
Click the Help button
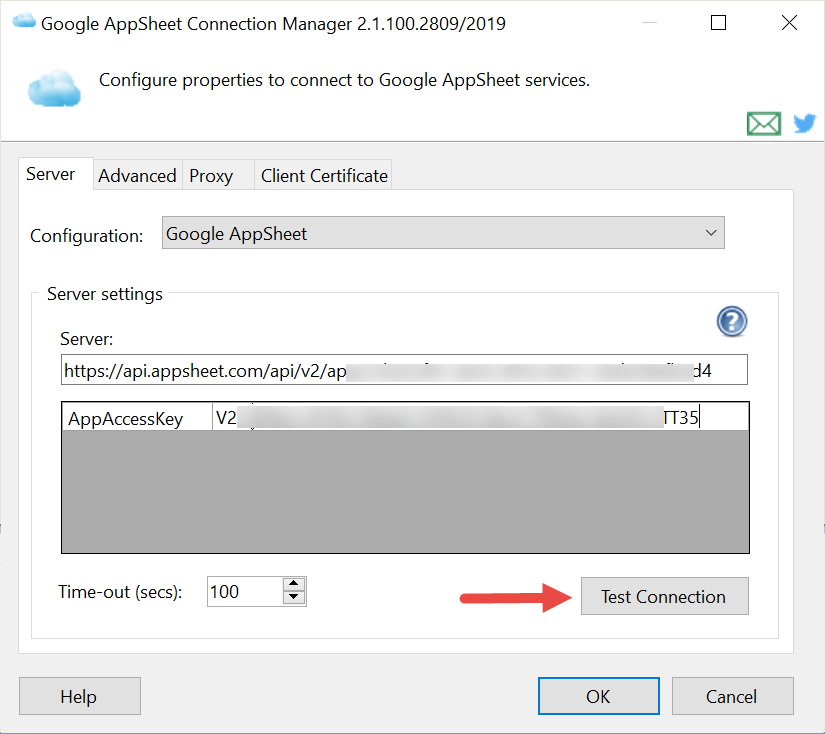(79, 696)
